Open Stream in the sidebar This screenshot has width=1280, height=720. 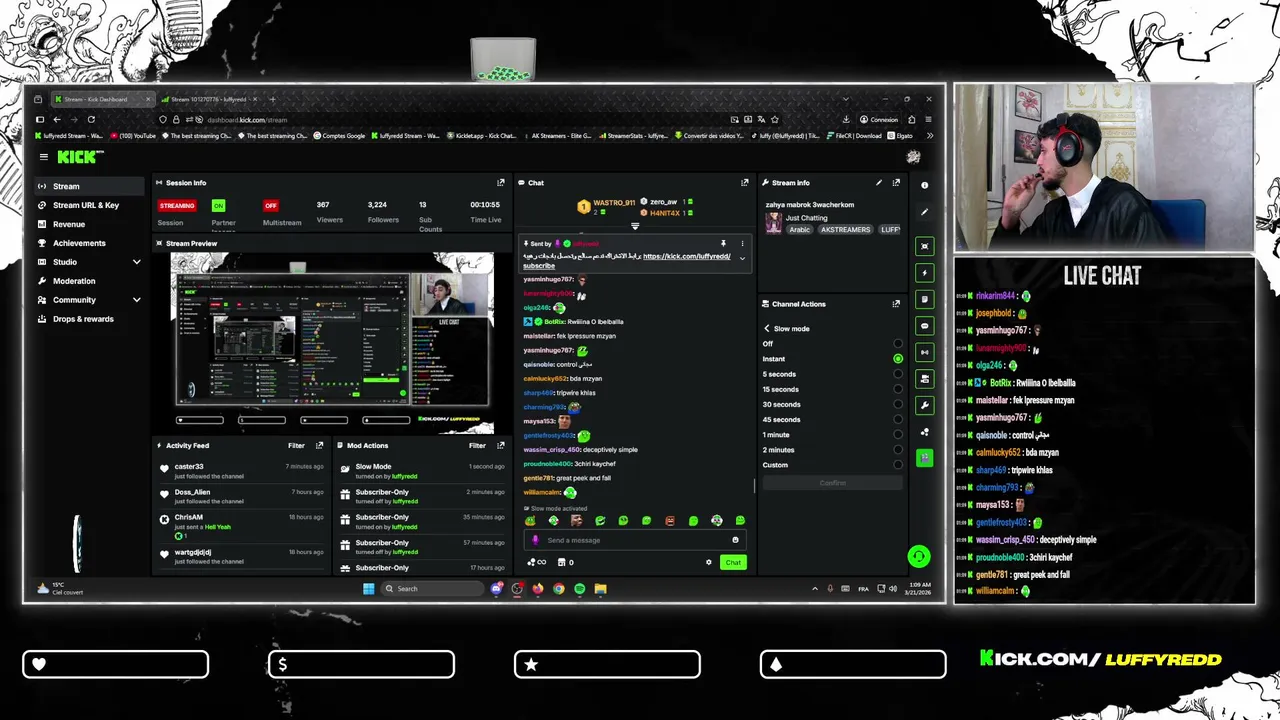(89, 186)
